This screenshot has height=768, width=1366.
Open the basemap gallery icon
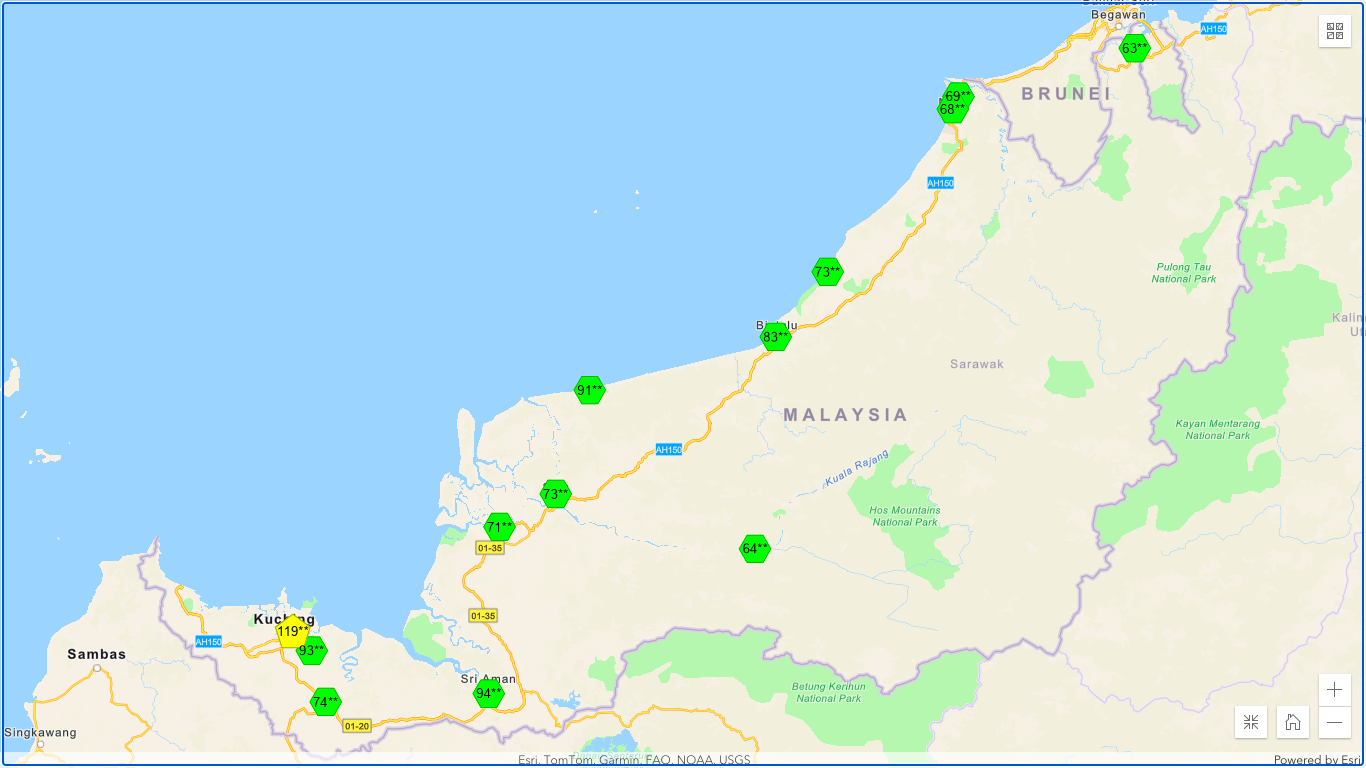coord(1335,31)
